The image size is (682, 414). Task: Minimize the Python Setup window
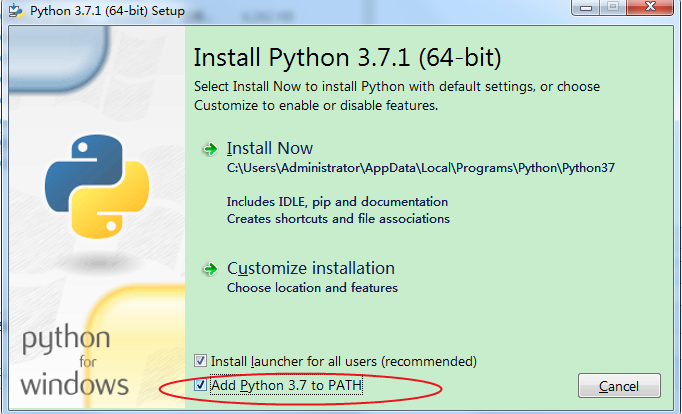tap(585, 7)
